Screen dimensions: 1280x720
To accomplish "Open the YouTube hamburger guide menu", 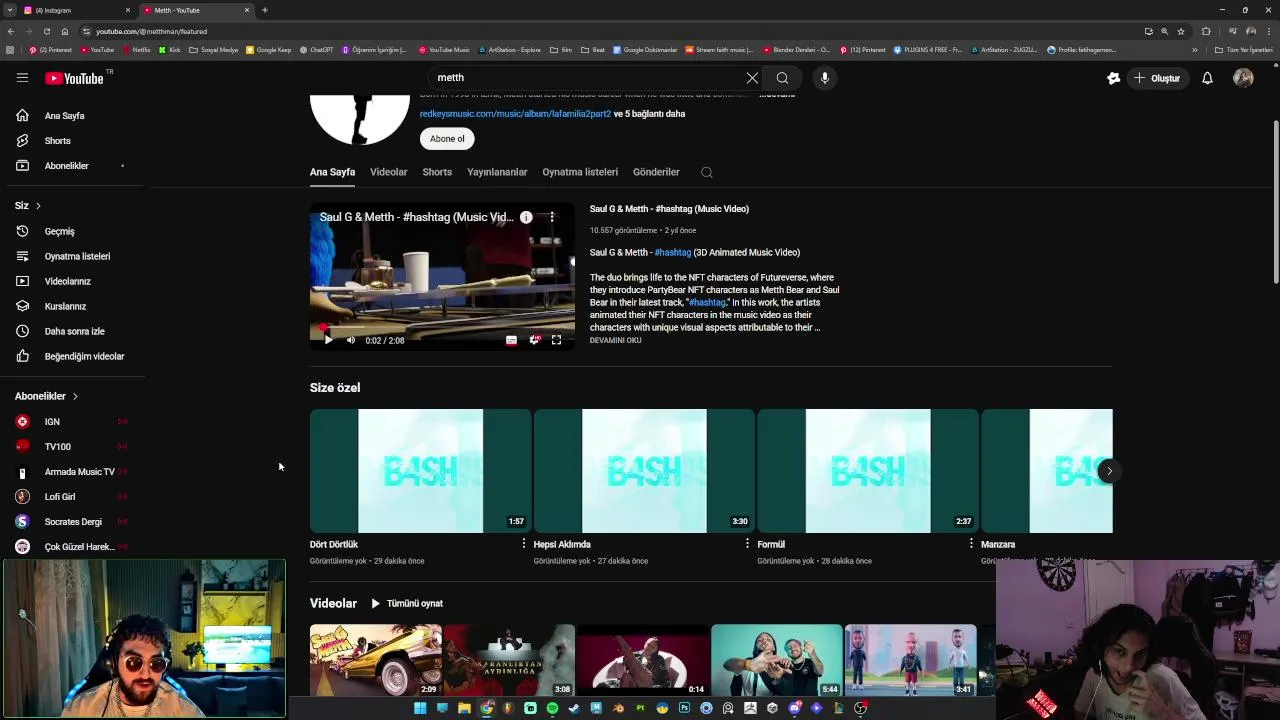I will [22, 77].
